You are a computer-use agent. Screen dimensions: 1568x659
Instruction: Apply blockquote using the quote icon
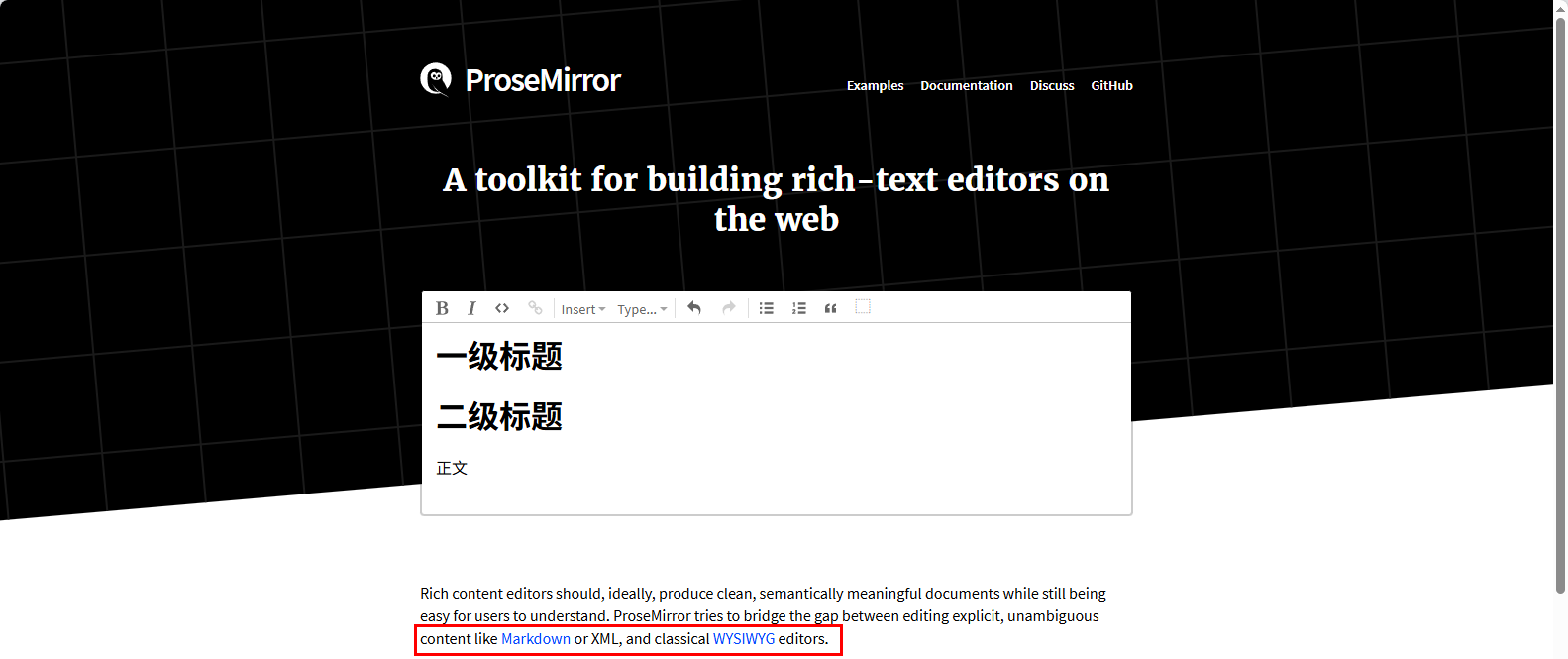pos(831,308)
